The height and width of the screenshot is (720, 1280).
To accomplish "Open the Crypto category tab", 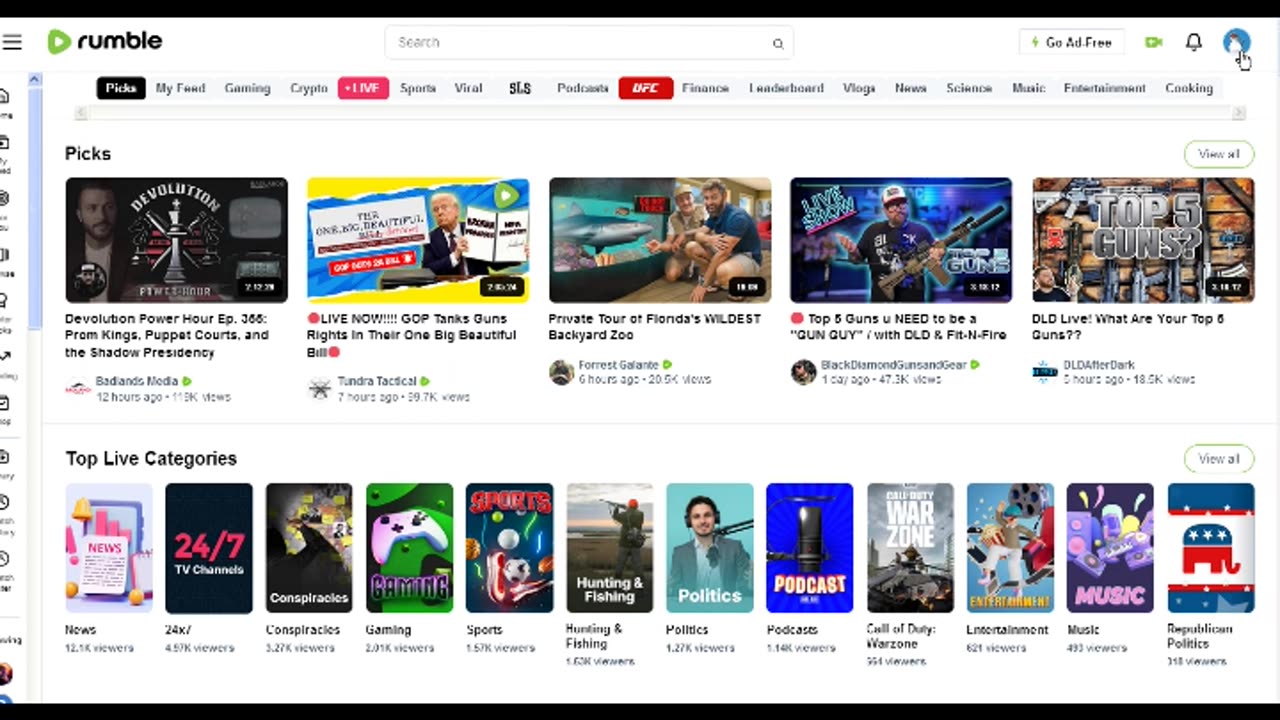I will tap(309, 88).
